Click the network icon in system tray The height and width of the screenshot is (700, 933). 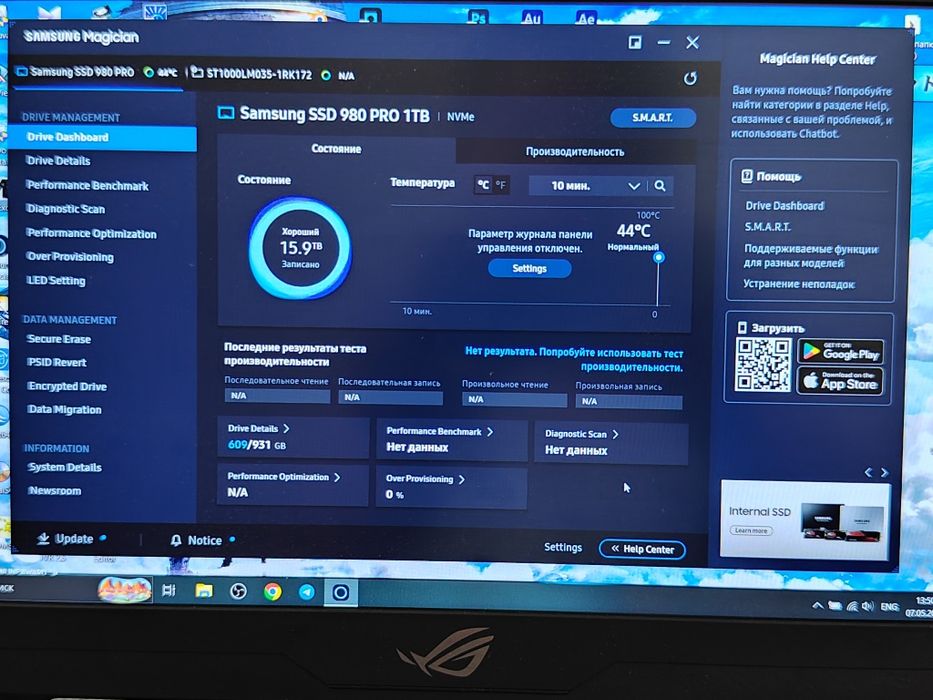pyautogui.click(x=853, y=607)
